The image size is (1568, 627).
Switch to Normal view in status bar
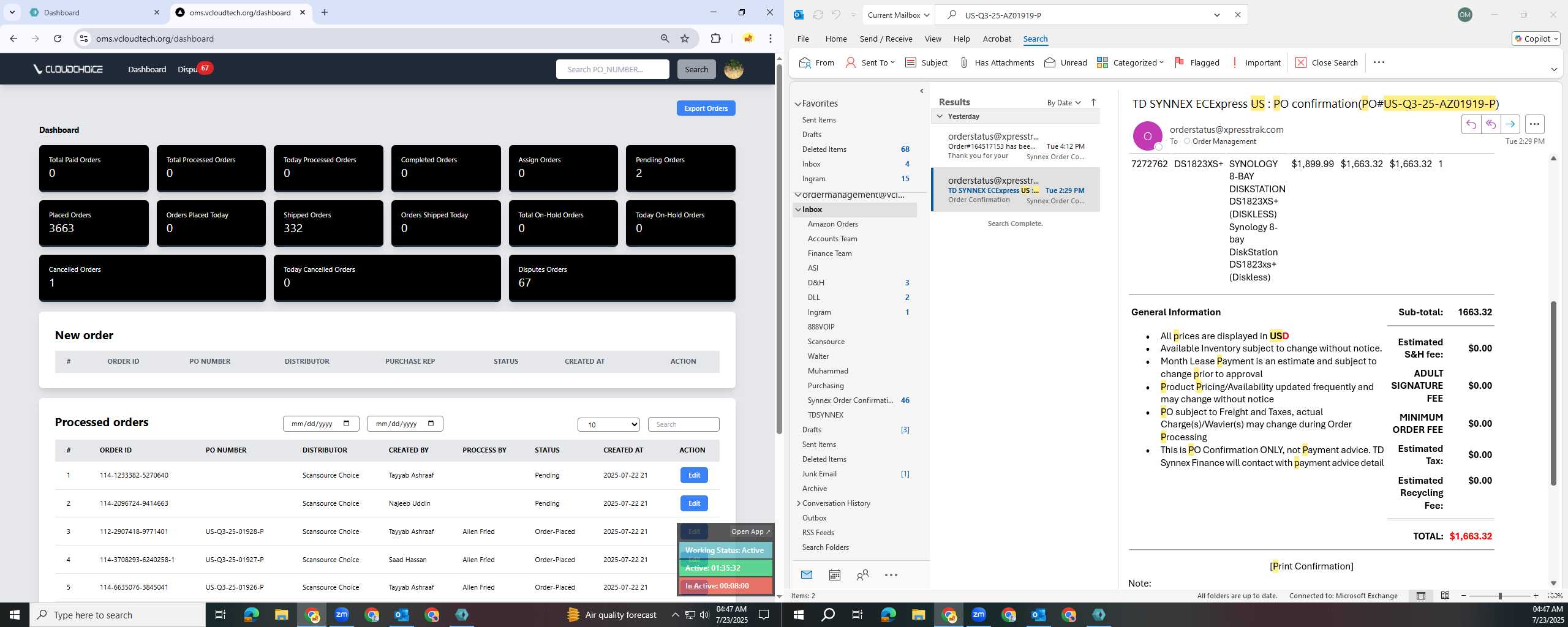pyautogui.click(x=1421, y=596)
